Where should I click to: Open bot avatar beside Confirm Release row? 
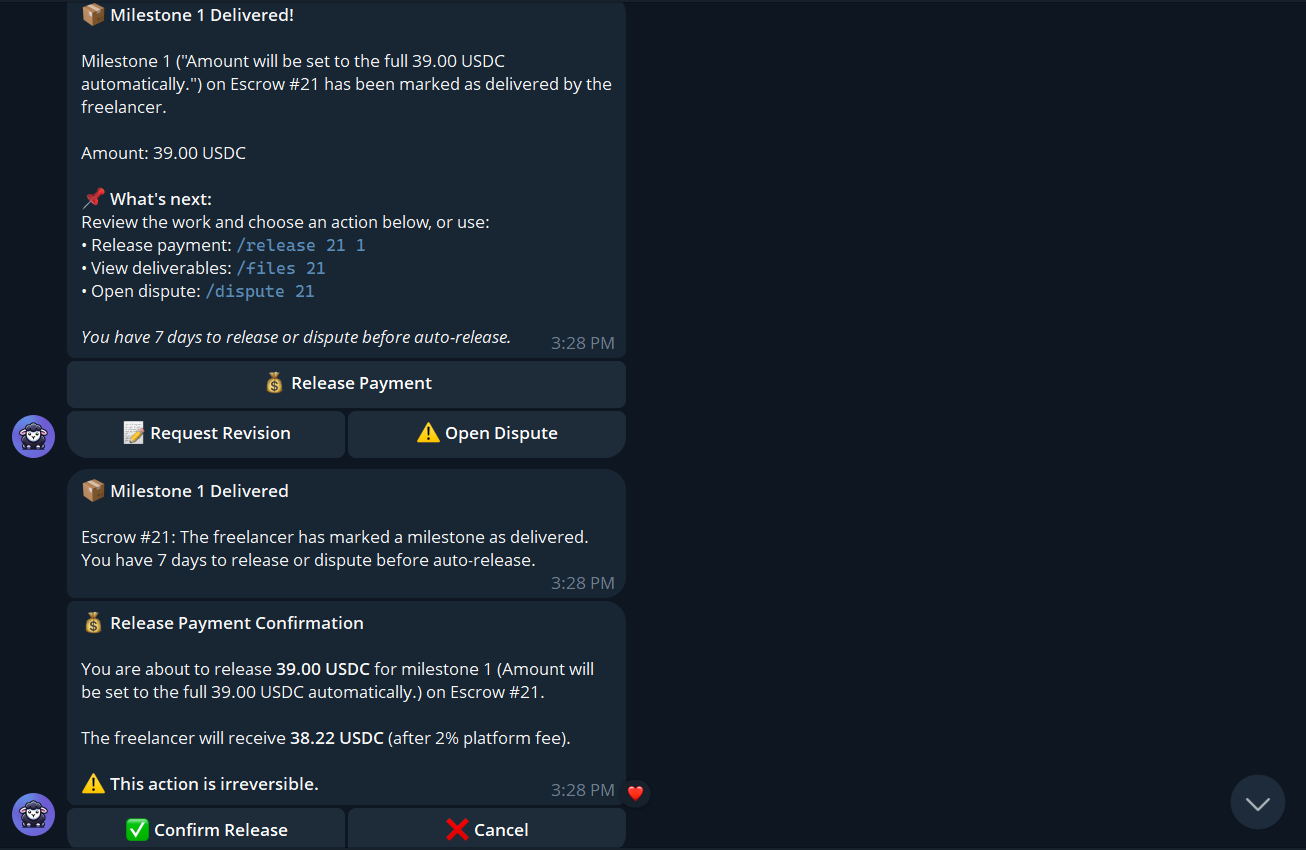point(33,814)
